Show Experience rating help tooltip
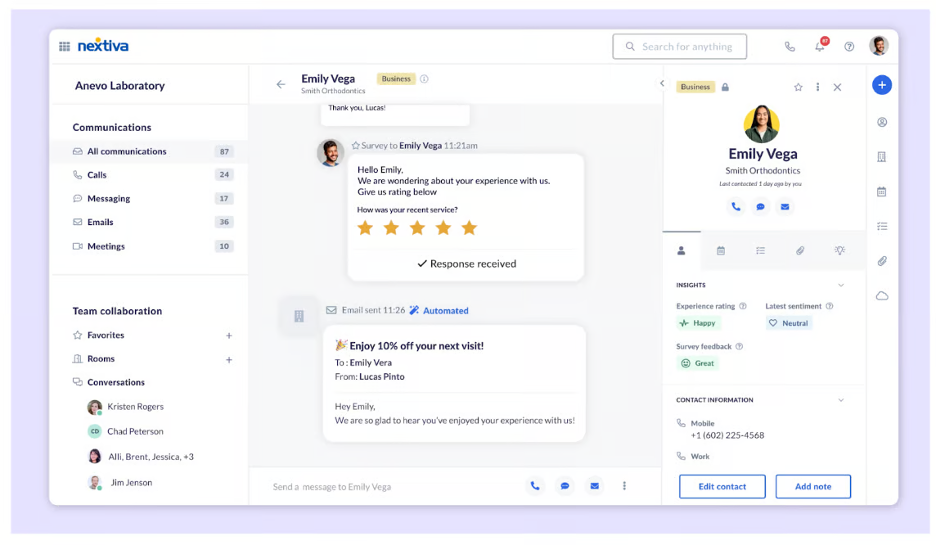The height and width of the screenshot is (546, 936). [x=743, y=306]
